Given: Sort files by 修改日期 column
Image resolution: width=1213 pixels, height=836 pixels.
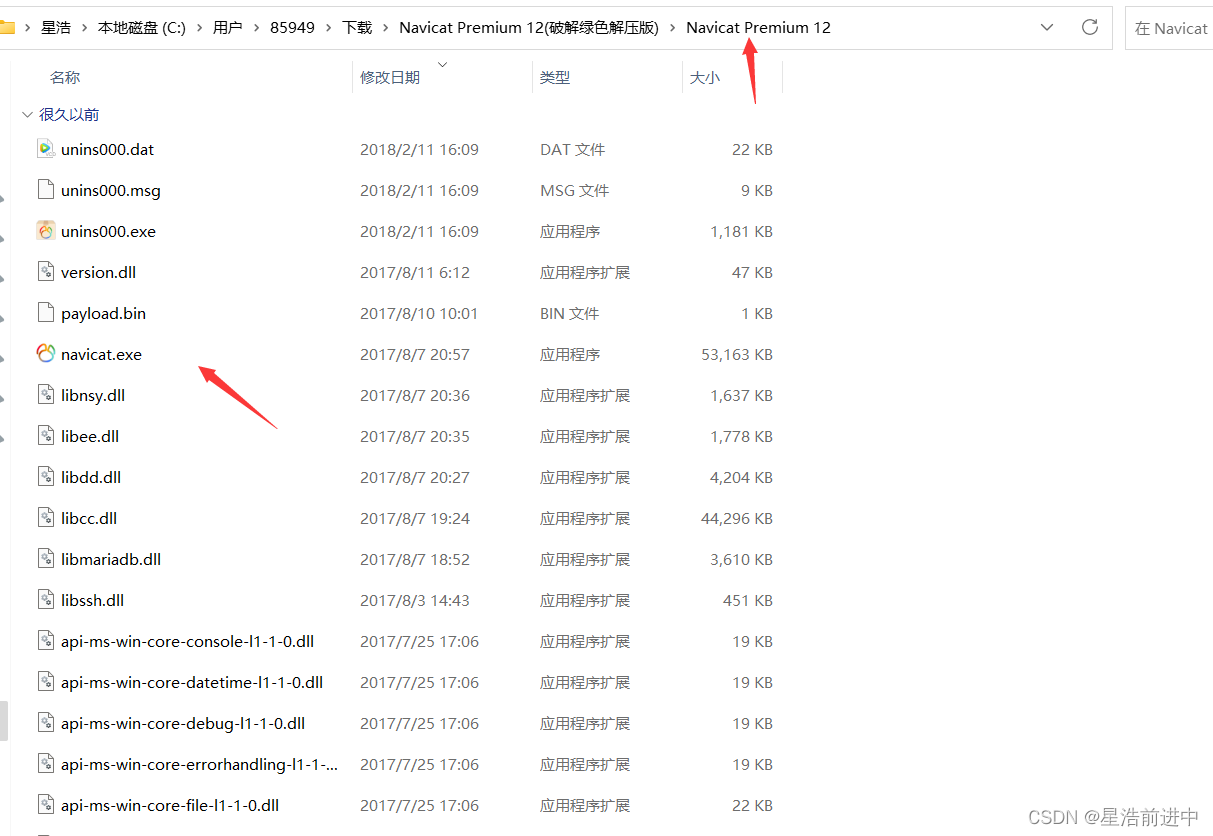Looking at the screenshot, I should pos(390,77).
